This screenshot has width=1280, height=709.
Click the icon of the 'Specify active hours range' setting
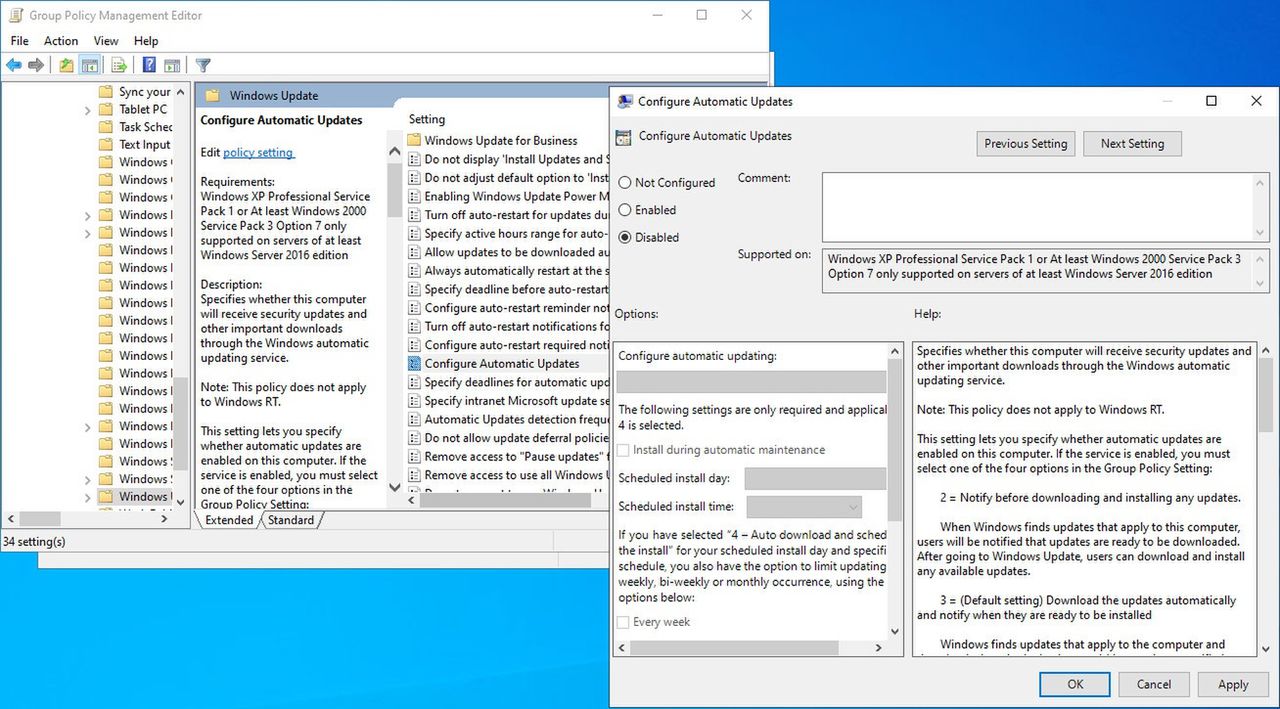pyautogui.click(x=414, y=234)
